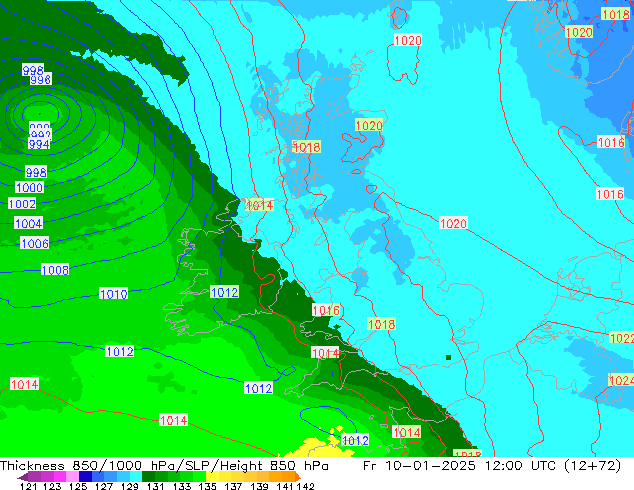Screen dimensions: 634x490
Task: Click the word Thickness in the caption
Action: [32, 466]
